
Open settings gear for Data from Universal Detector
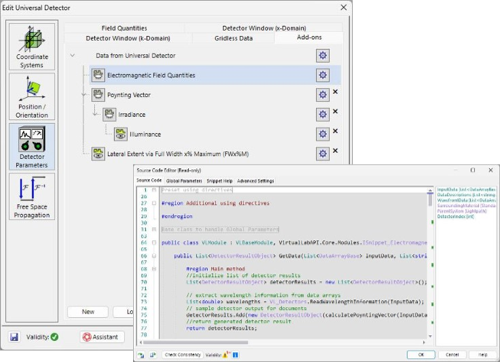click(x=323, y=55)
